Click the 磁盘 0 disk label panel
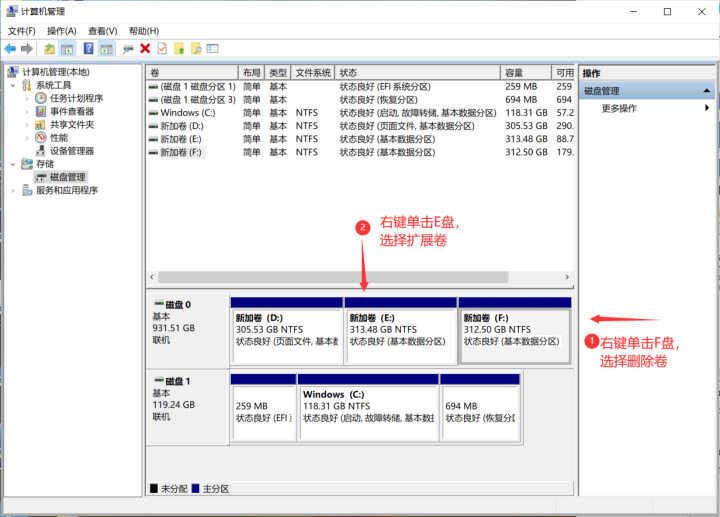Image resolution: width=720 pixels, height=517 pixels. (x=188, y=331)
